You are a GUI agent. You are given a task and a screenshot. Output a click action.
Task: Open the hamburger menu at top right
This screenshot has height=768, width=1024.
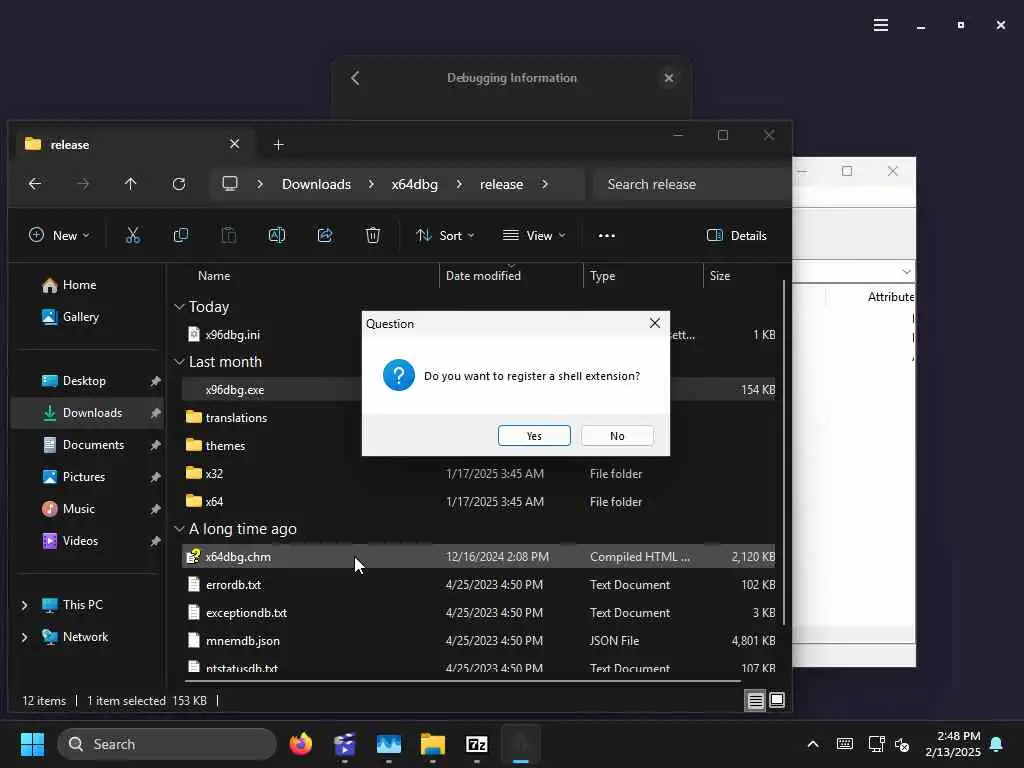click(880, 25)
